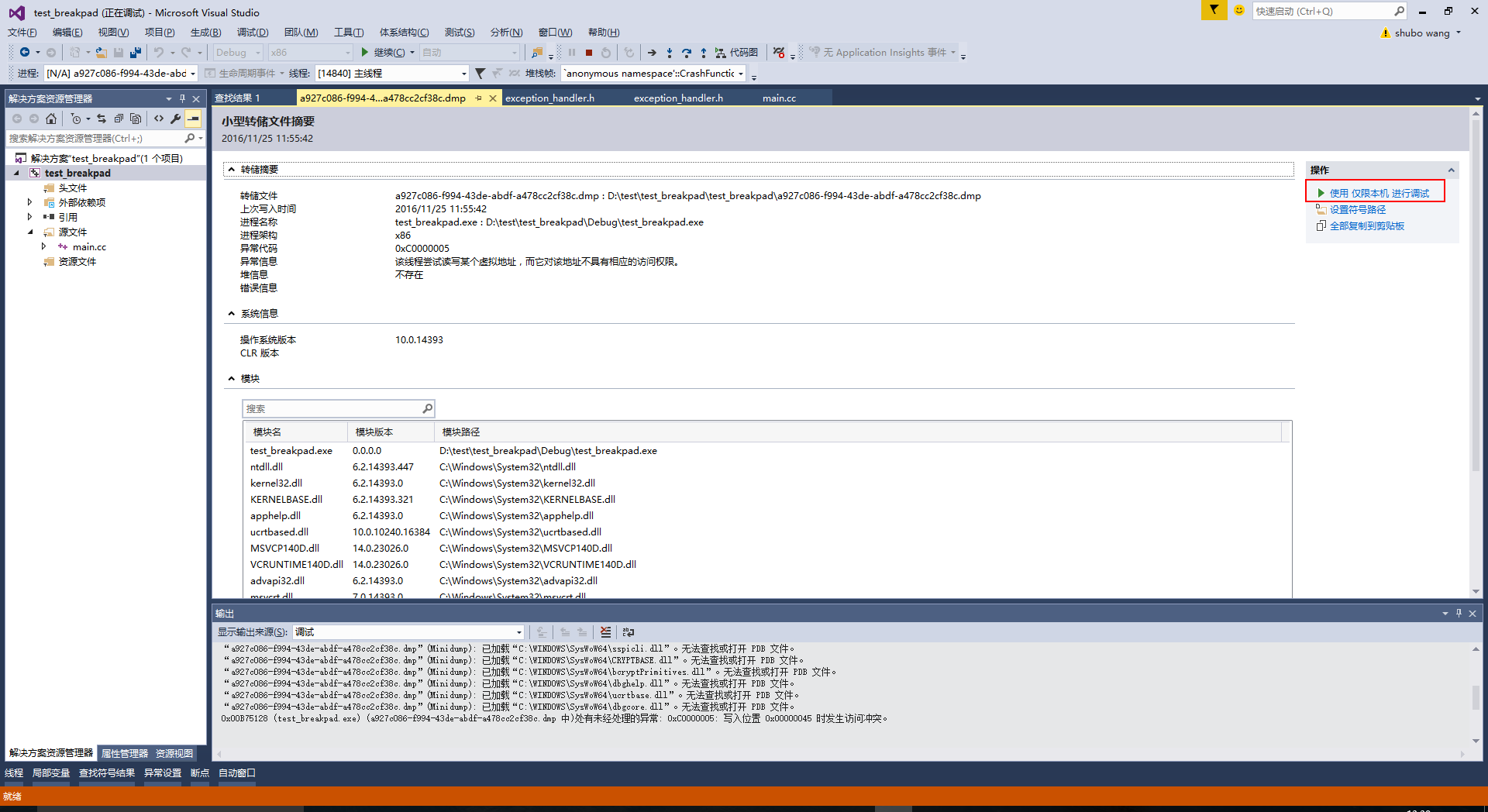The width and height of the screenshot is (1488, 812).
Task: Click Collapse All in Solution Explorer
Action: (x=119, y=119)
